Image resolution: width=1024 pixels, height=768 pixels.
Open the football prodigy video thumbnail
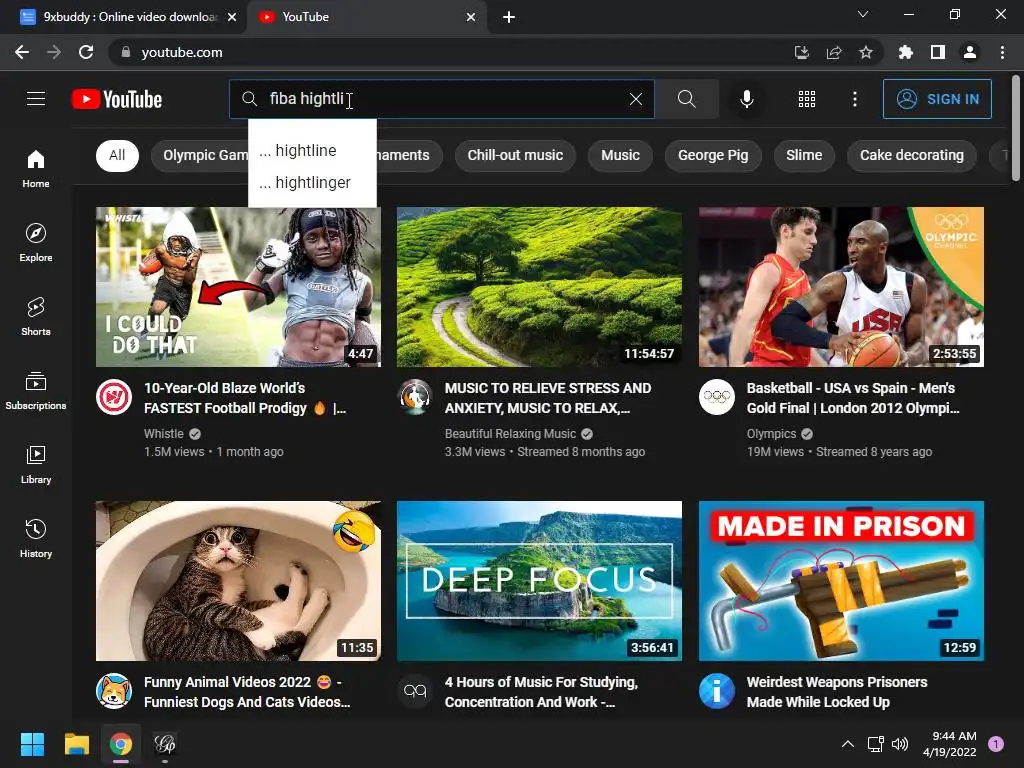(x=238, y=287)
